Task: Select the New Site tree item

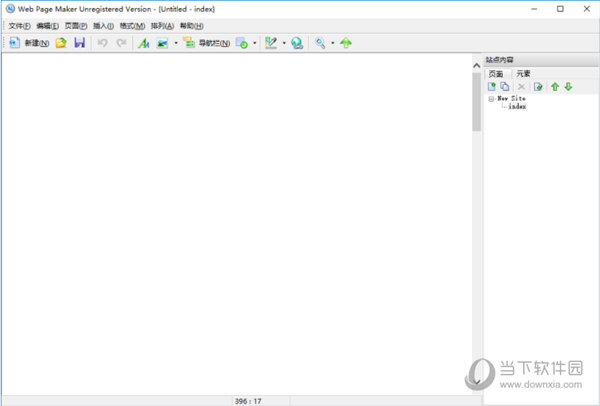Action: point(511,99)
